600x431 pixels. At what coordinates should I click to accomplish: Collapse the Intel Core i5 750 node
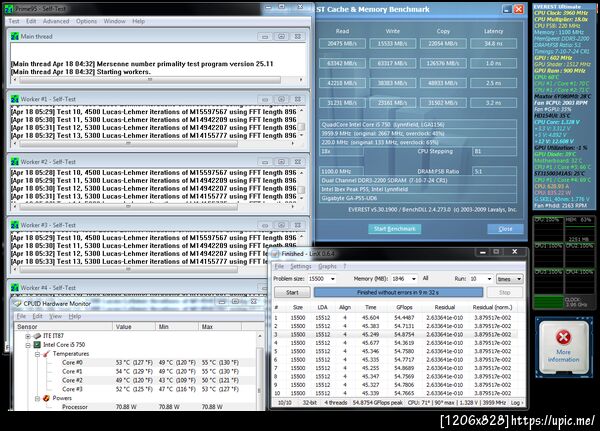click(x=28, y=345)
